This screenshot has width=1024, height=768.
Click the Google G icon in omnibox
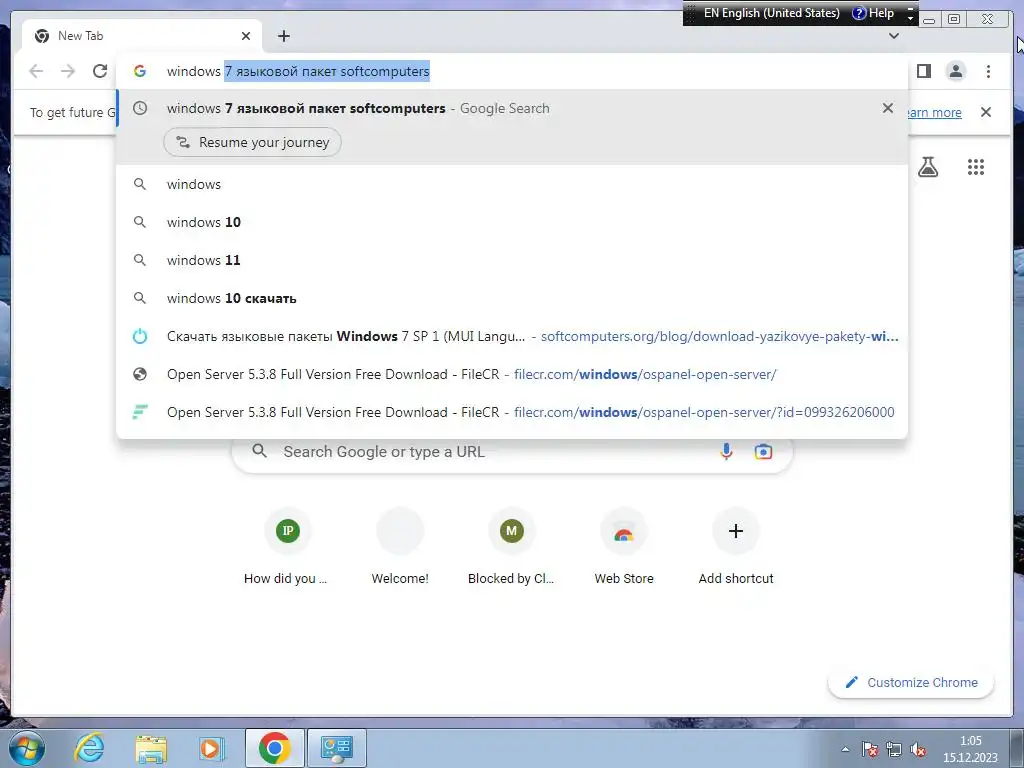(x=140, y=71)
